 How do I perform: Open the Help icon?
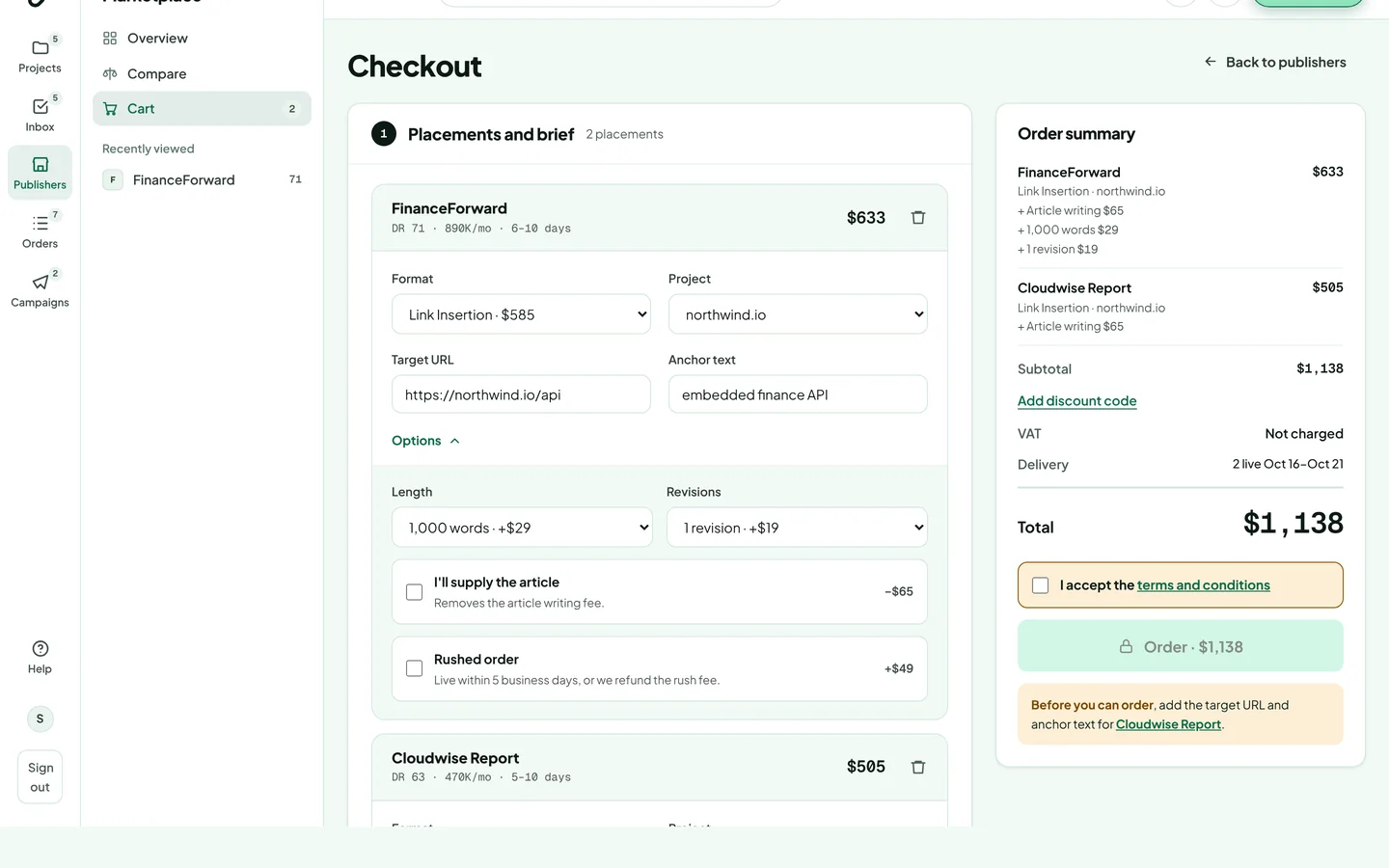point(40,649)
